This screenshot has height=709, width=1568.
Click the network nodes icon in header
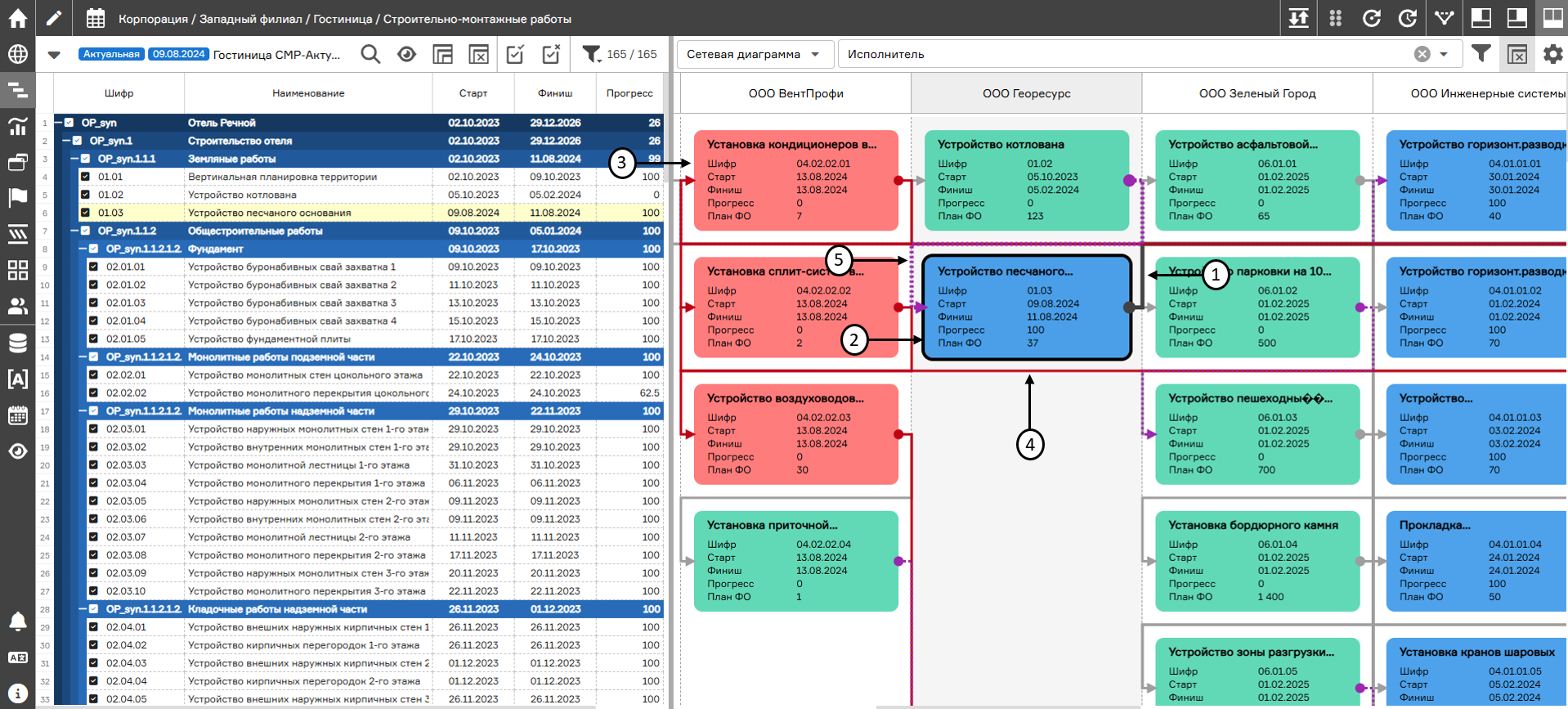pos(1444,18)
